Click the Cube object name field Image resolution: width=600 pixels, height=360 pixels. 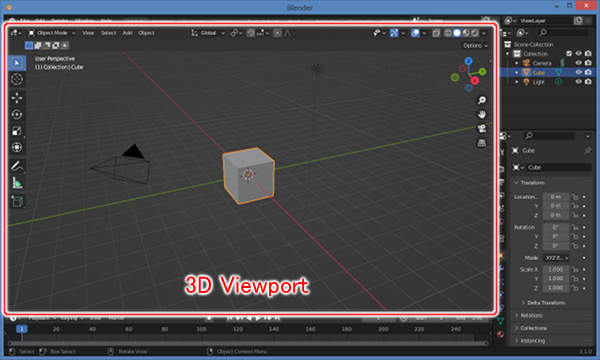click(x=559, y=167)
